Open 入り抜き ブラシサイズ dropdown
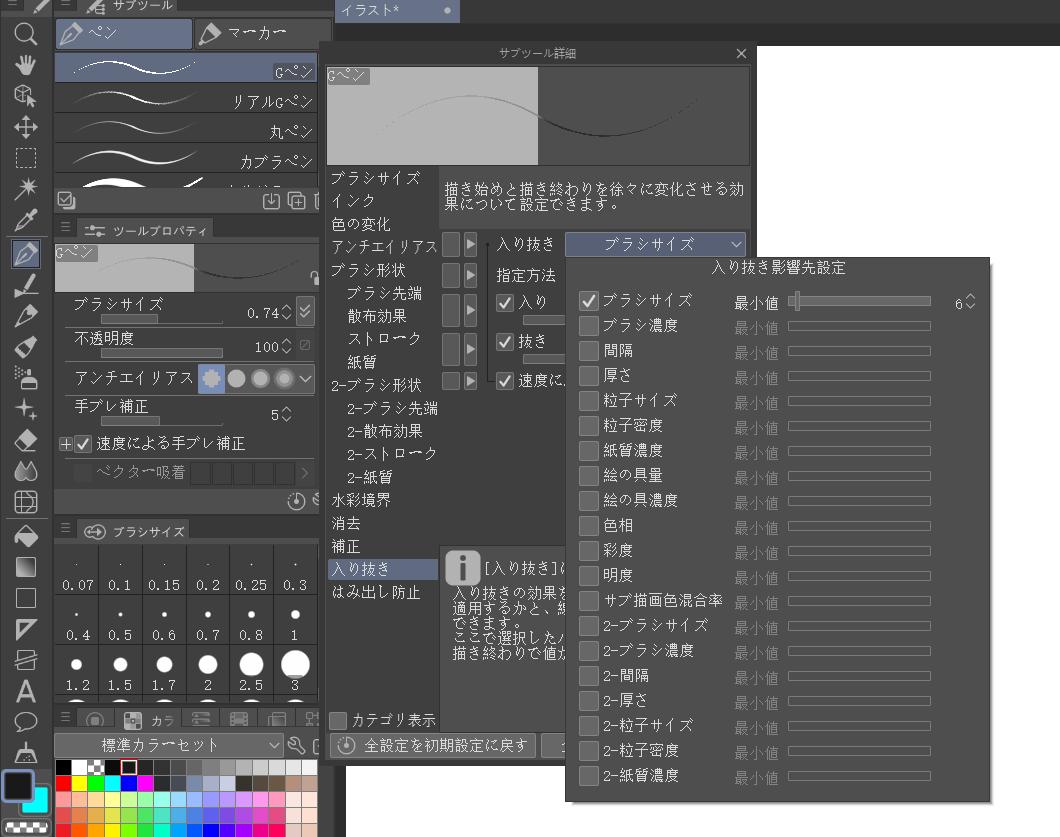The width and height of the screenshot is (1060, 837). tap(655, 244)
